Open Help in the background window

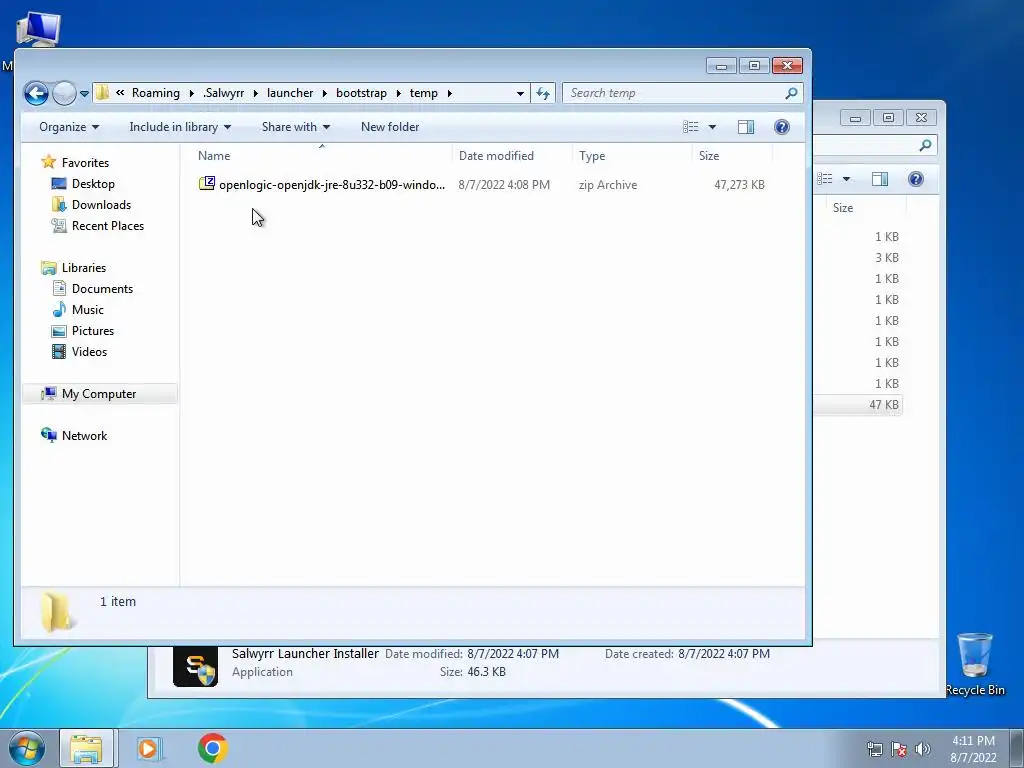coord(916,179)
